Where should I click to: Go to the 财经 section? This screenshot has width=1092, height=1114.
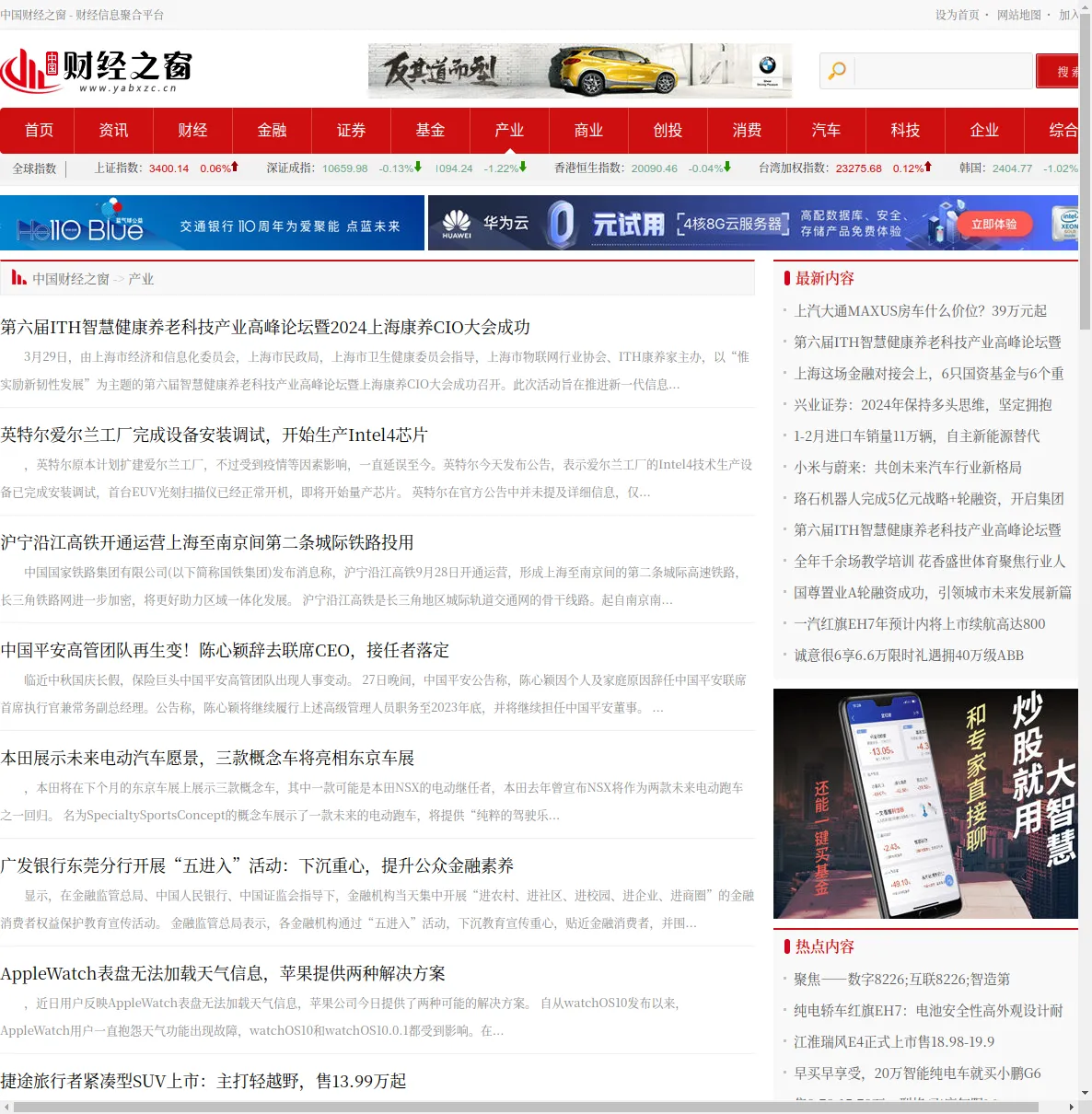[192, 131]
